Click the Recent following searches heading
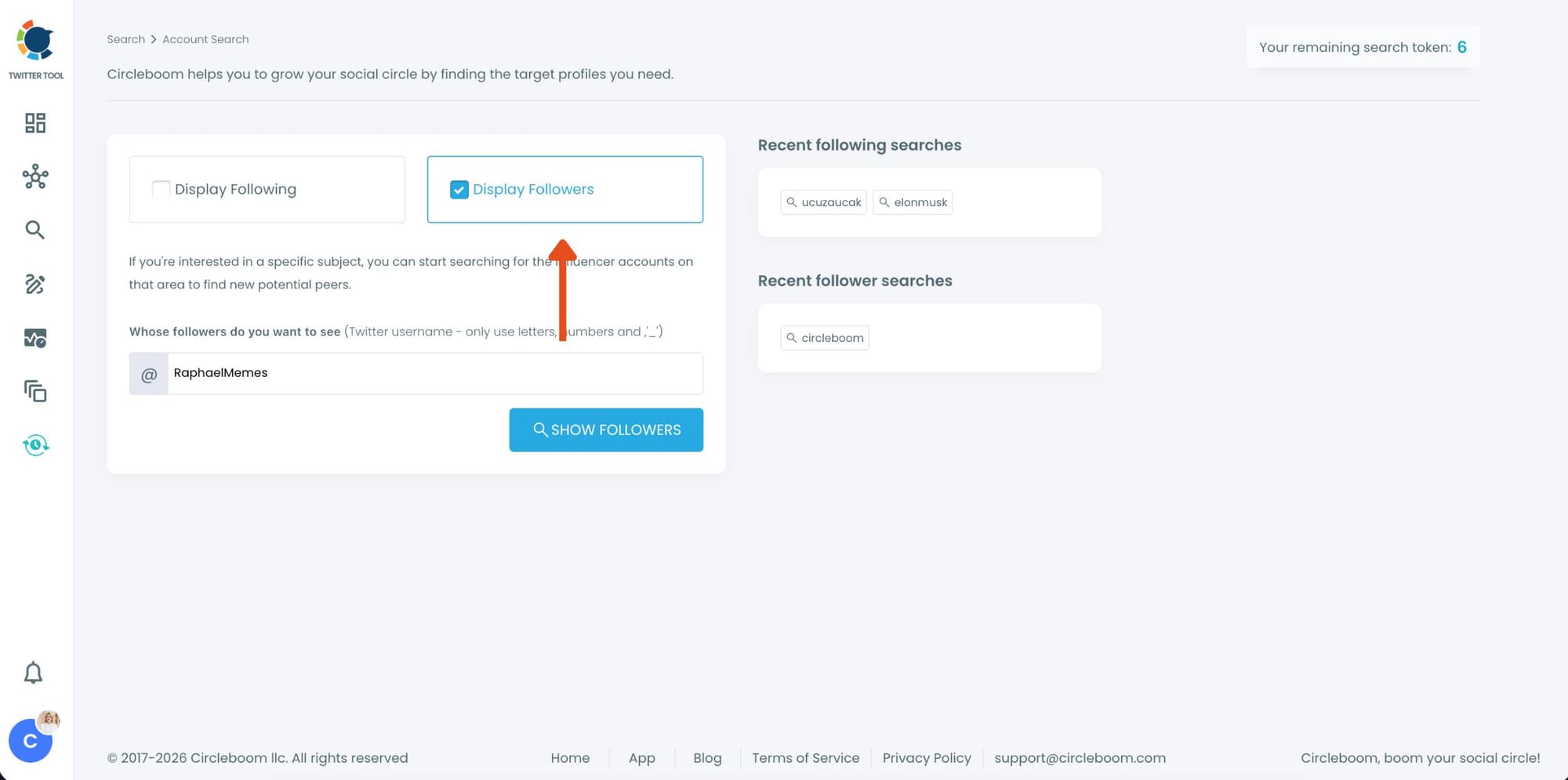 tap(859, 145)
